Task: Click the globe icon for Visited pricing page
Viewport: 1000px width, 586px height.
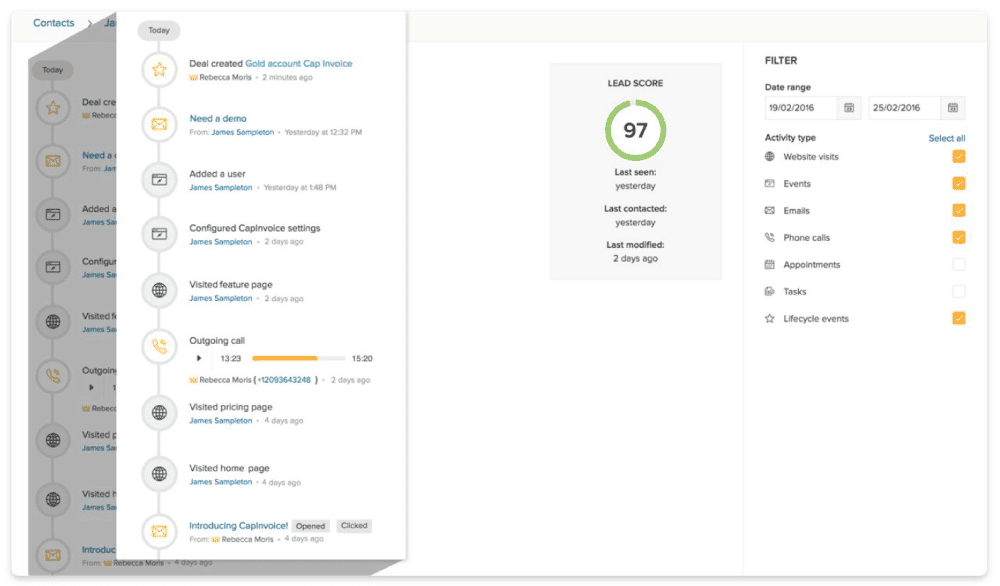Action: [158, 413]
